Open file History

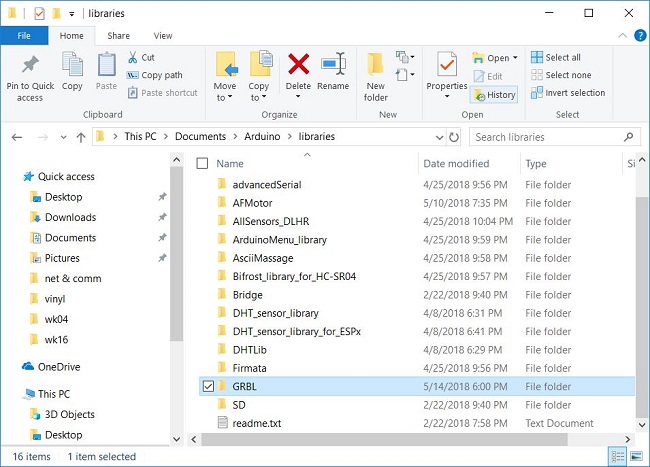495,95
